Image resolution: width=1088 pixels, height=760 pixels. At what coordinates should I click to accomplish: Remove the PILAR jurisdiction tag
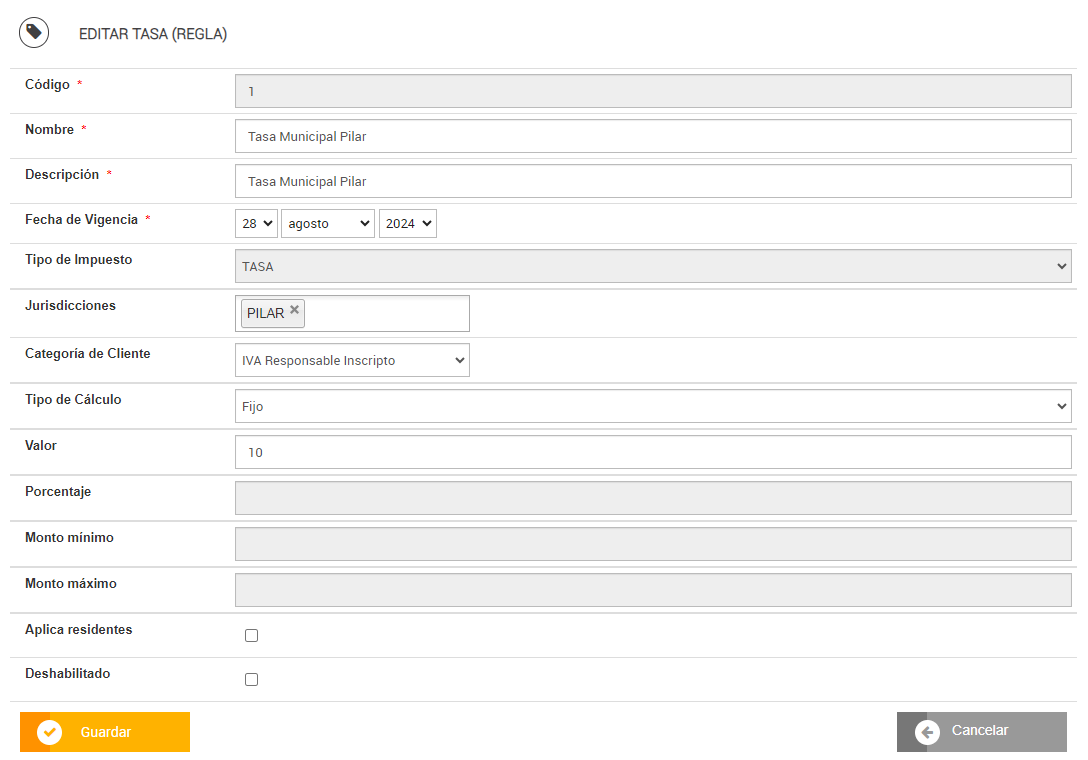294,310
